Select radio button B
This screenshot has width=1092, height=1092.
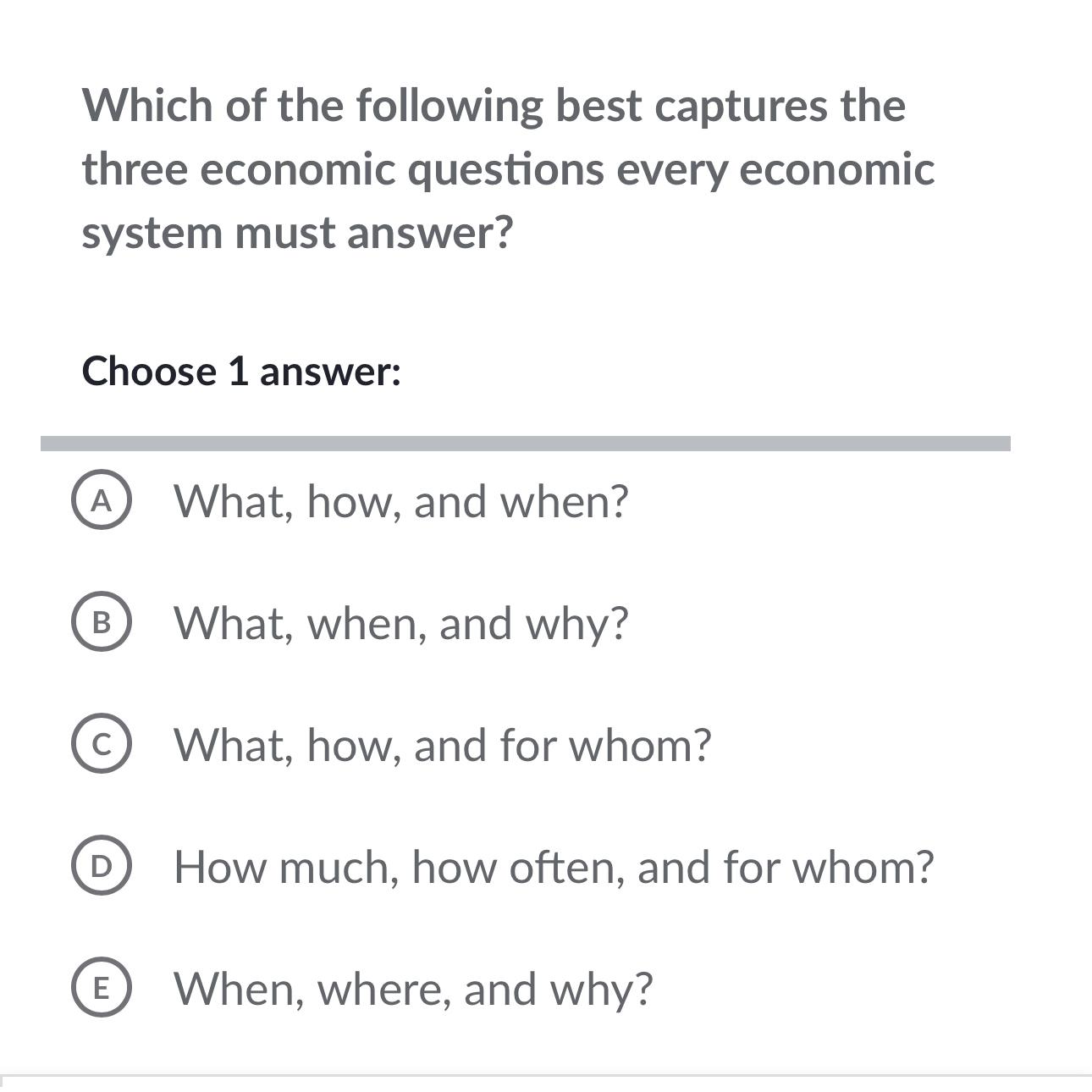(x=101, y=624)
